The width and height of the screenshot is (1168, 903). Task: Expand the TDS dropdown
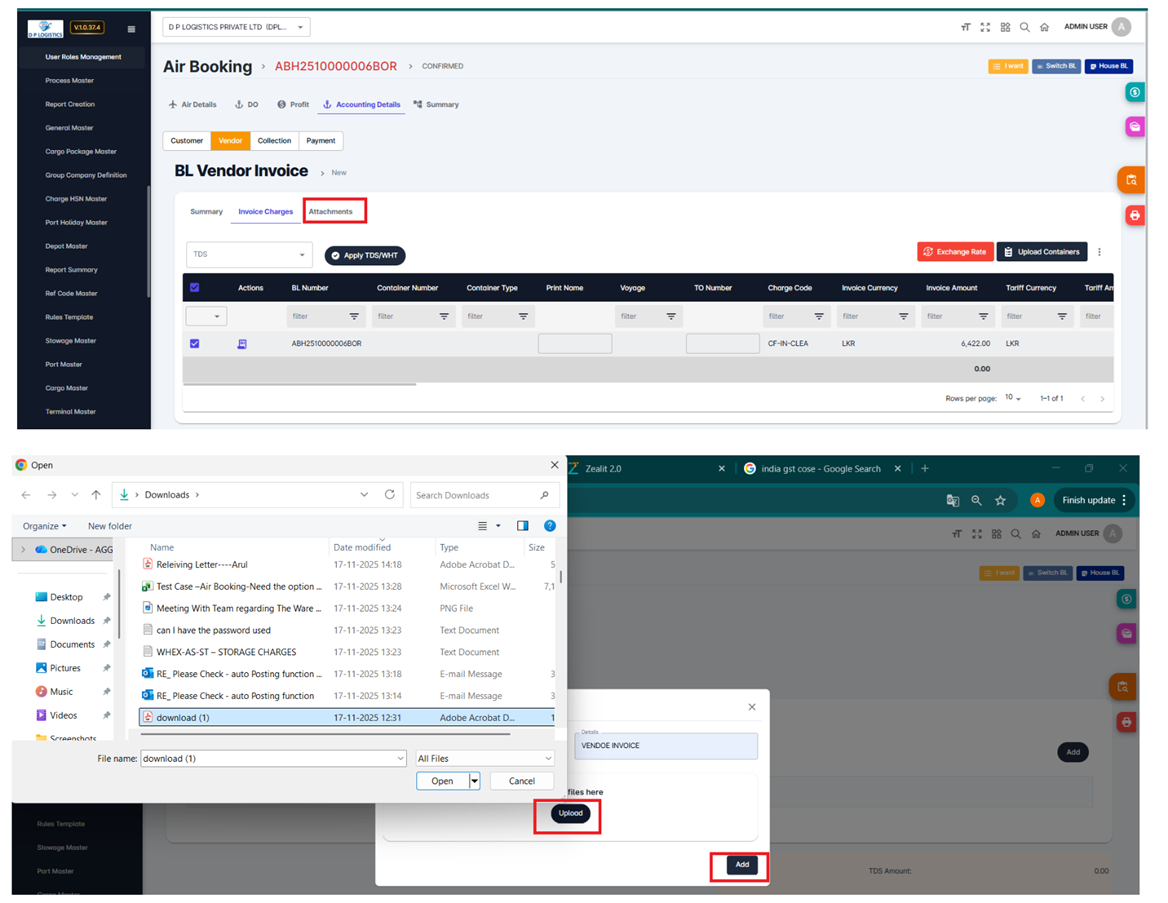(x=249, y=255)
